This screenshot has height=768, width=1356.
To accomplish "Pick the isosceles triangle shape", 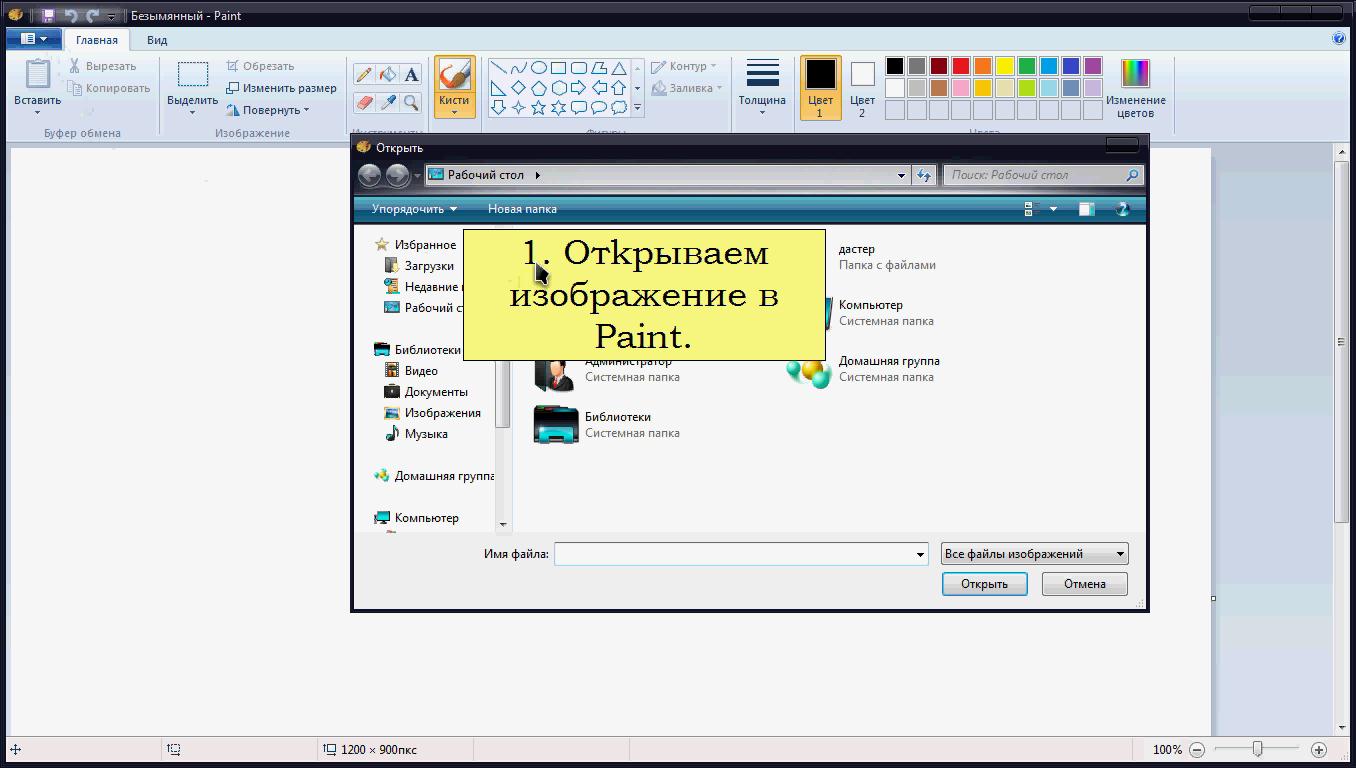I will point(619,68).
